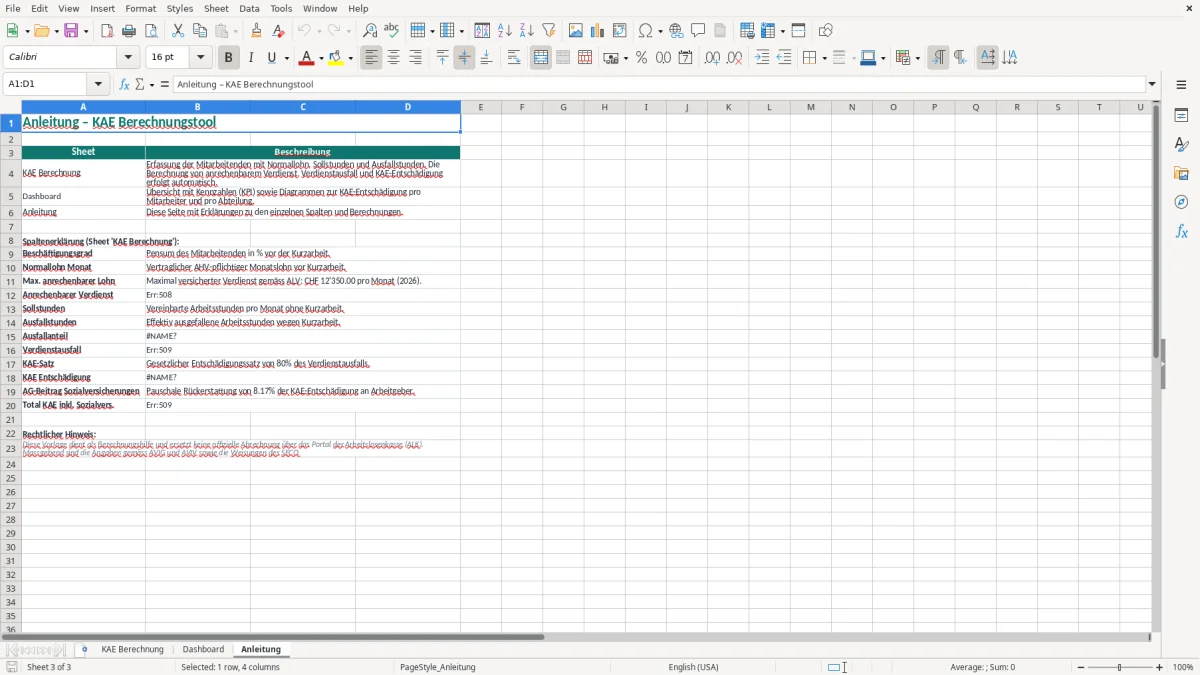Open special character dropdown arrow

coord(660,31)
